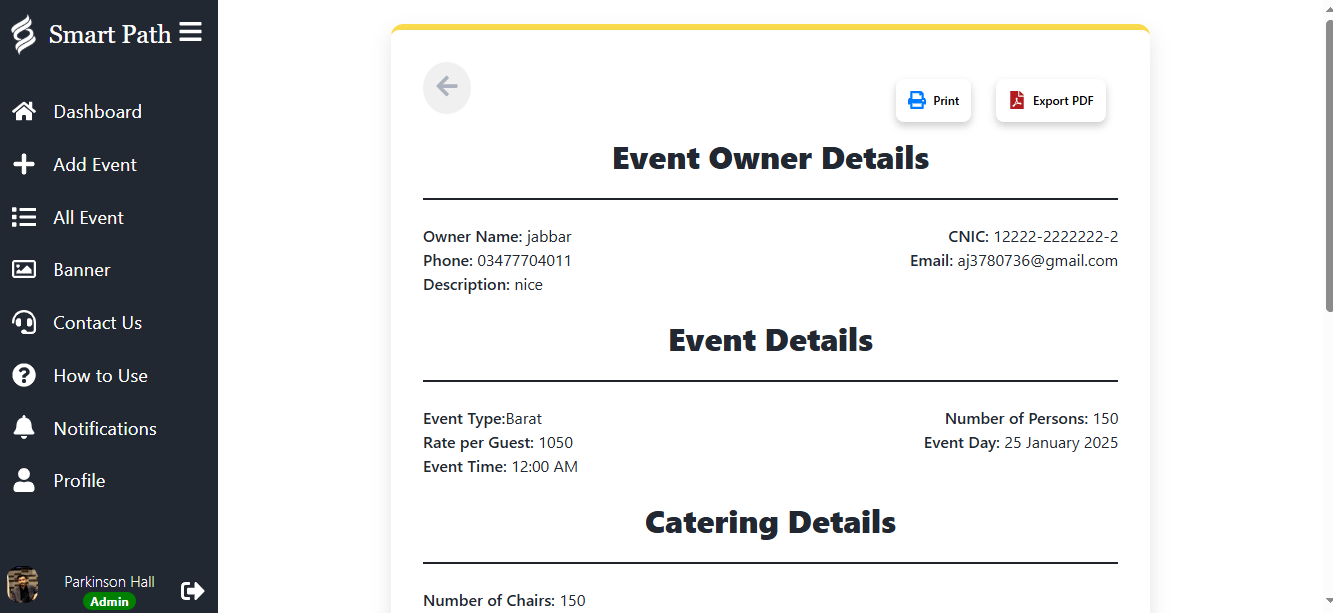
Task: Click the Description nice text
Action: [x=483, y=285]
